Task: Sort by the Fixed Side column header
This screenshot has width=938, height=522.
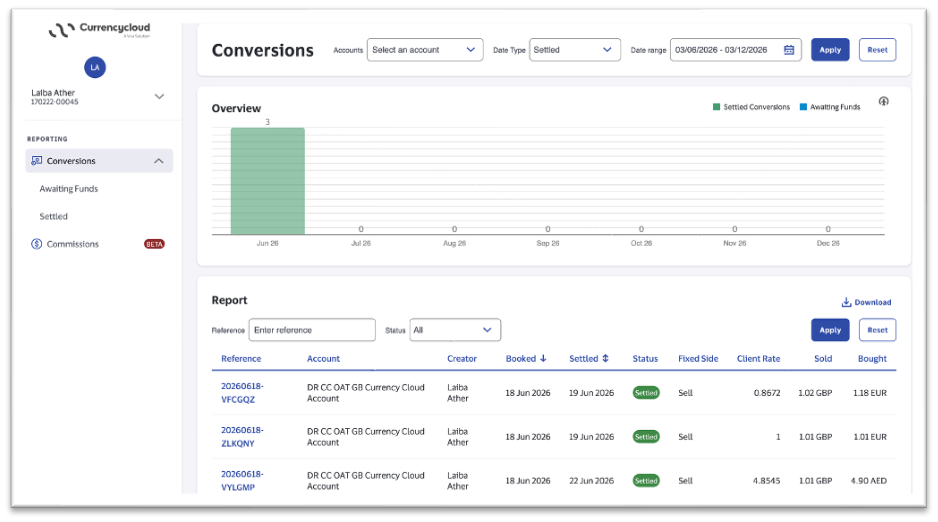Action: point(698,359)
